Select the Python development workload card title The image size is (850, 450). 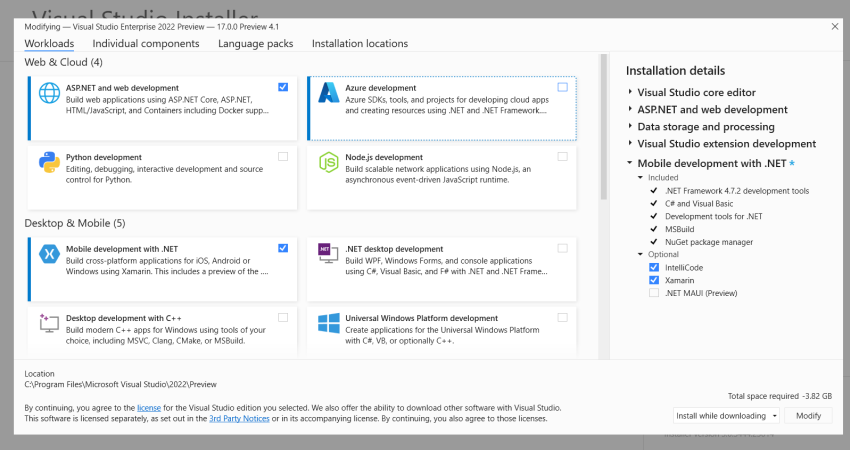click(104, 157)
